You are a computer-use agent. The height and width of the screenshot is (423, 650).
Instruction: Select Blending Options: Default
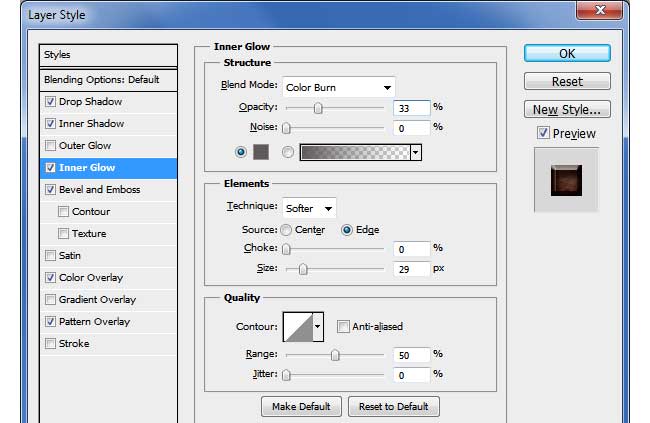tap(108, 79)
